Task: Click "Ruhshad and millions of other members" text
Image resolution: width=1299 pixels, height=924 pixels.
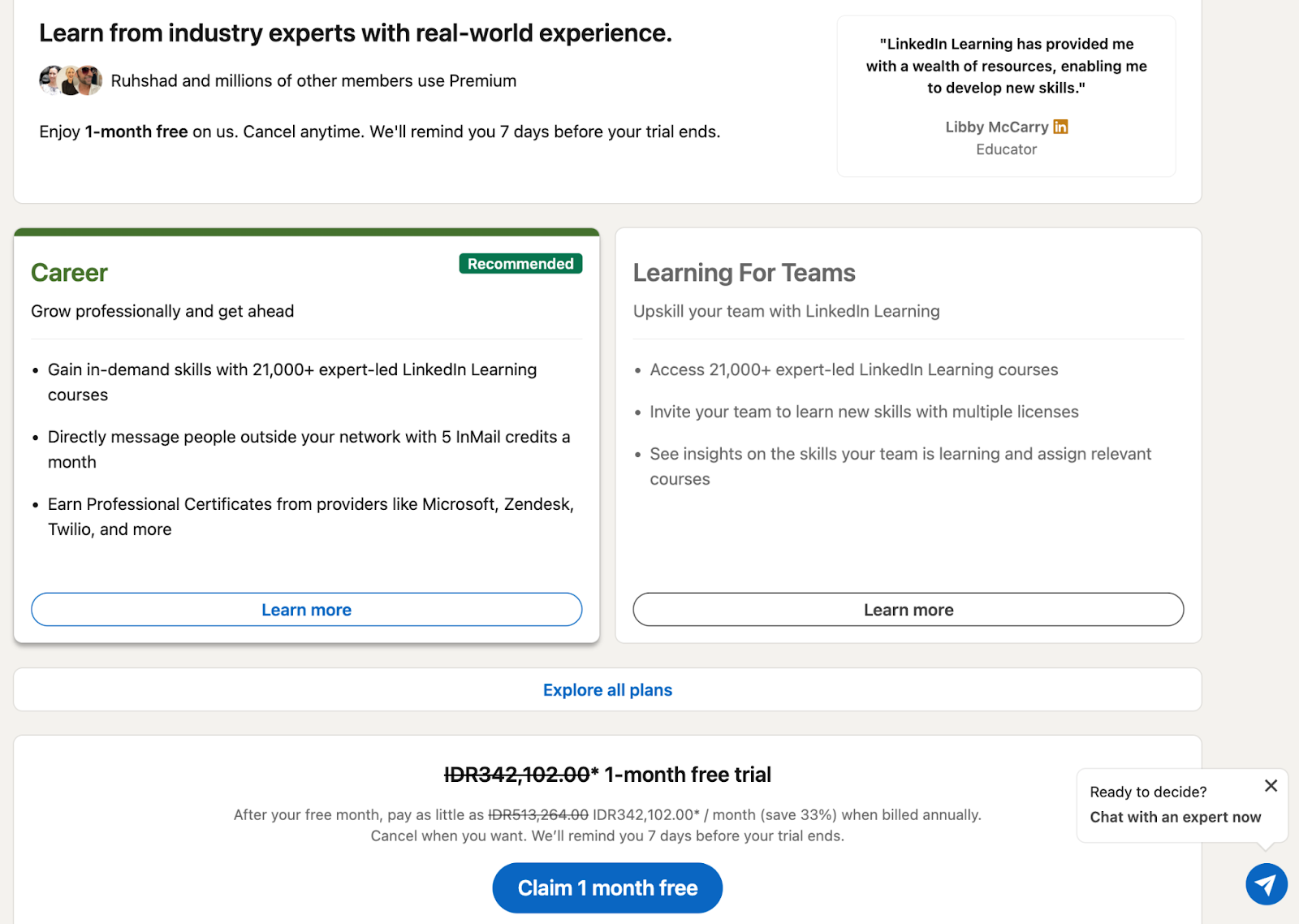Action: click(x=313, y=80)
